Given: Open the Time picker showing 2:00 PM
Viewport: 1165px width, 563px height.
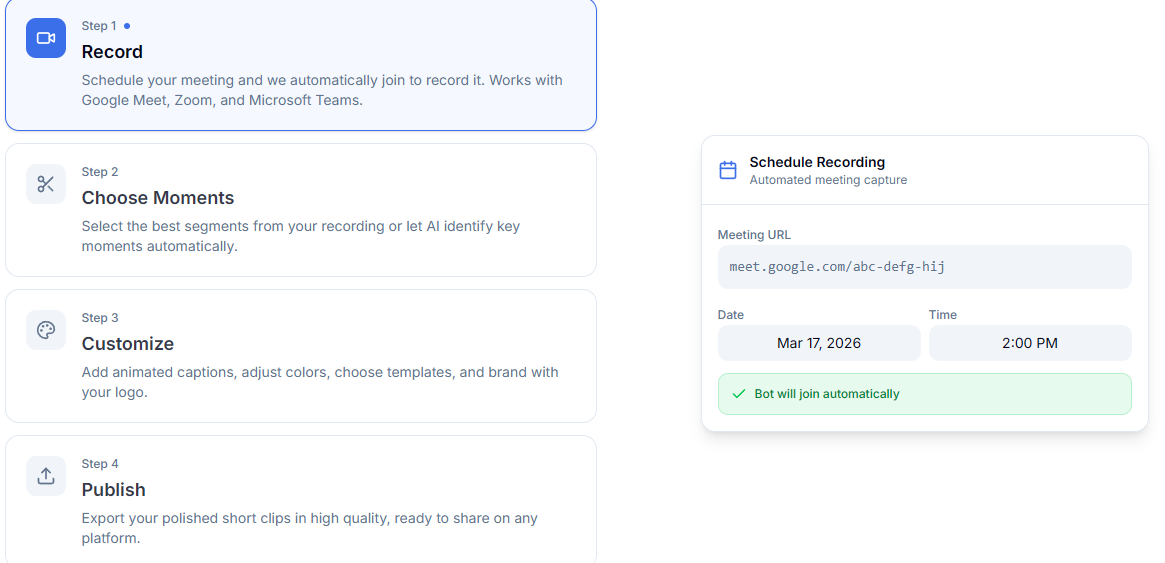Looking at the screenshot, I should point(1030,343).
